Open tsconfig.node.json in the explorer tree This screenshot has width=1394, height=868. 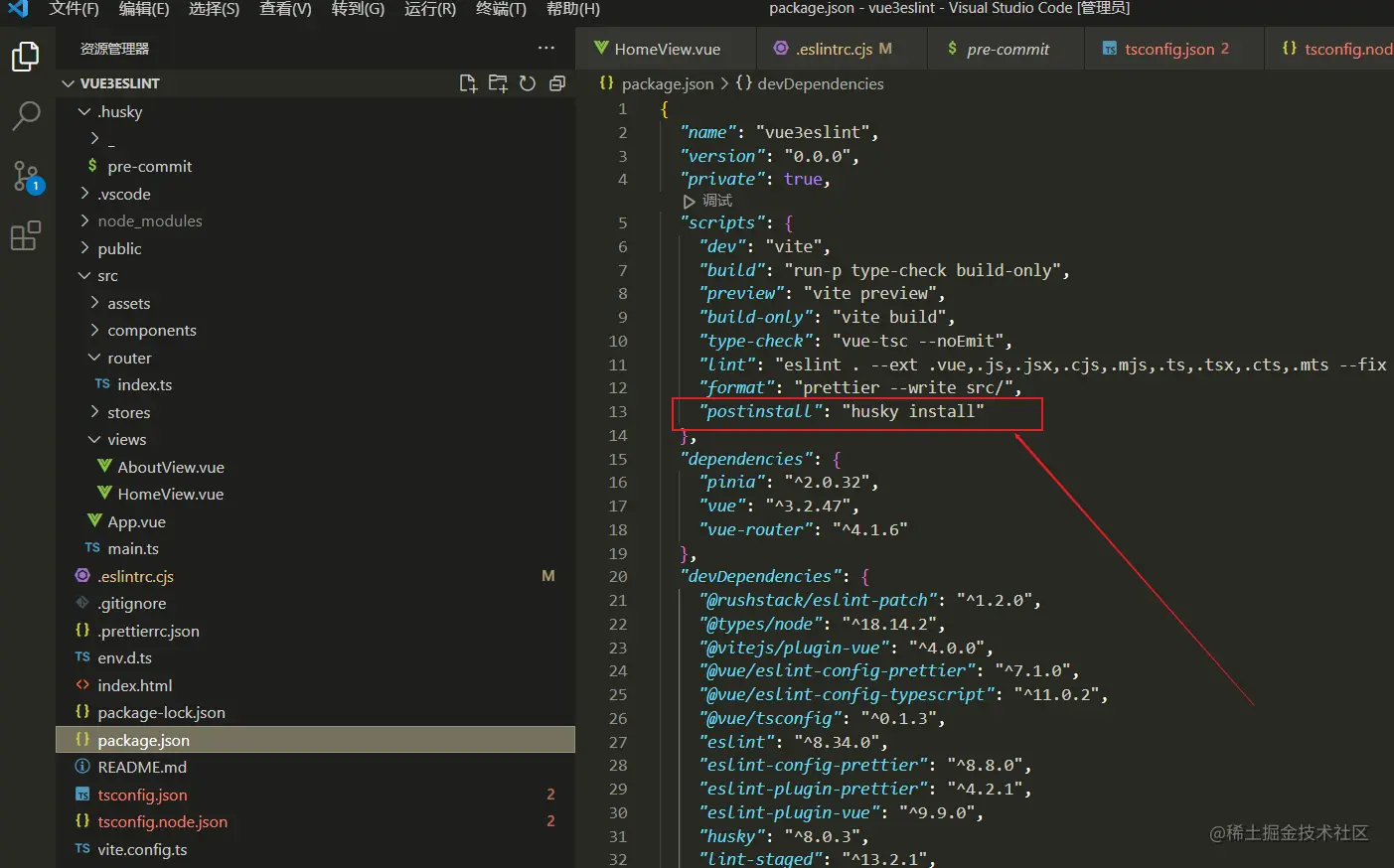click(x=315, y=821)
